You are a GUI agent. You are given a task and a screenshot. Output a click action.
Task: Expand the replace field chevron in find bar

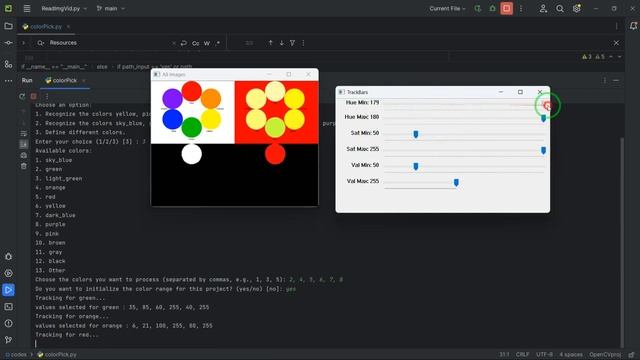[x=24, y=43]
